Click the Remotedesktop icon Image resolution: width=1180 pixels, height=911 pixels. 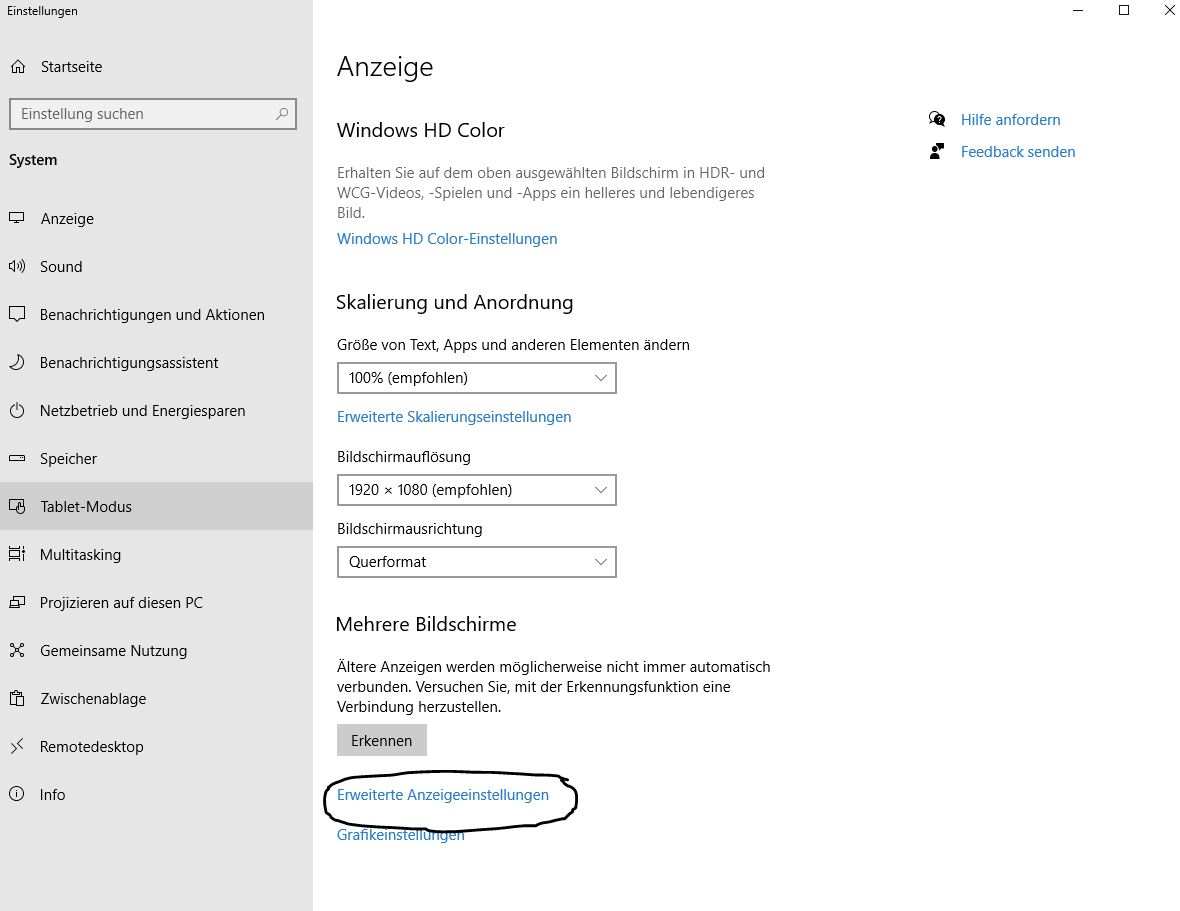(17, 746)
